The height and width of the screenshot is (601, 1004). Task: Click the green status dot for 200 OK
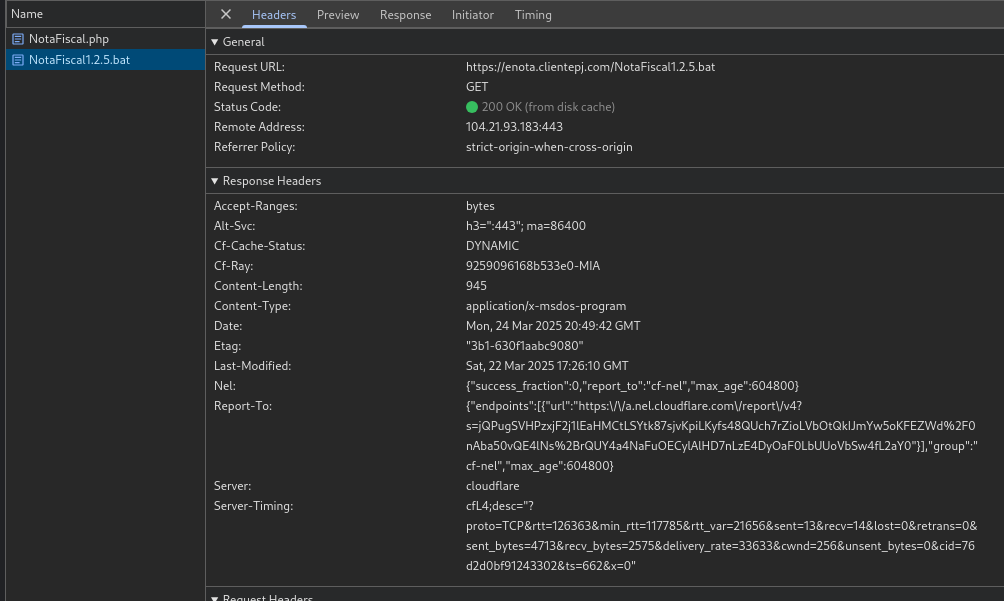pyautogui.click(x=472, y=107)
